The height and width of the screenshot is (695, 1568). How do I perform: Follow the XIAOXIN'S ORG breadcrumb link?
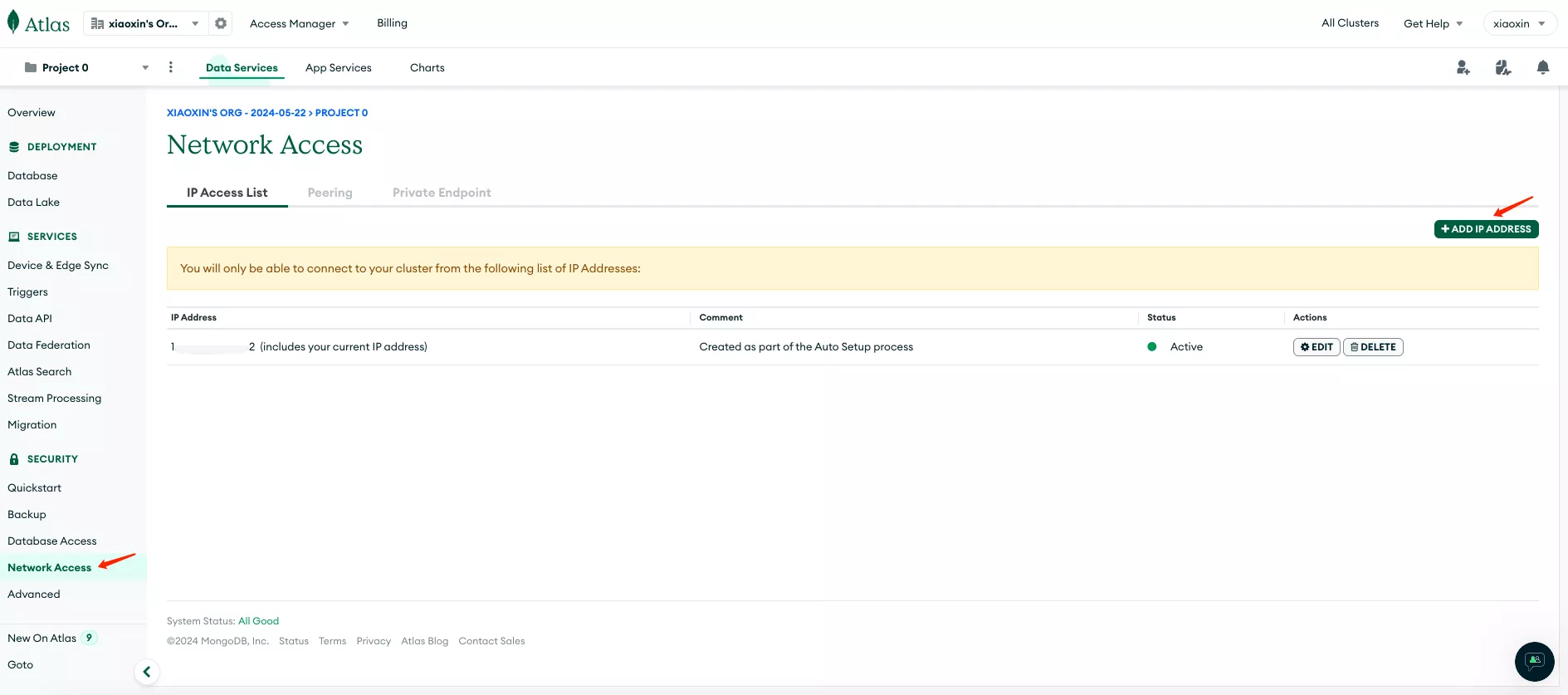(x=237, y=113)
